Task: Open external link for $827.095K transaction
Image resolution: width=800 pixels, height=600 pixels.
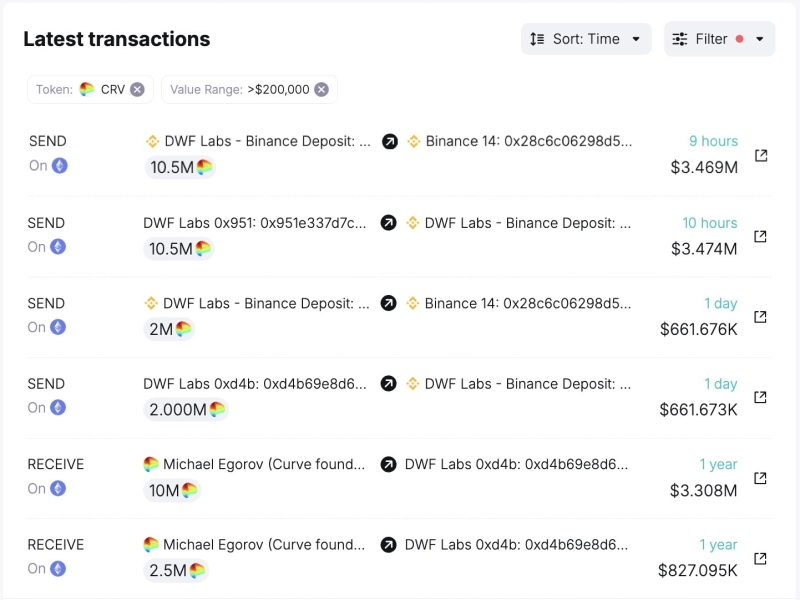Action: [x=761, y=558]
